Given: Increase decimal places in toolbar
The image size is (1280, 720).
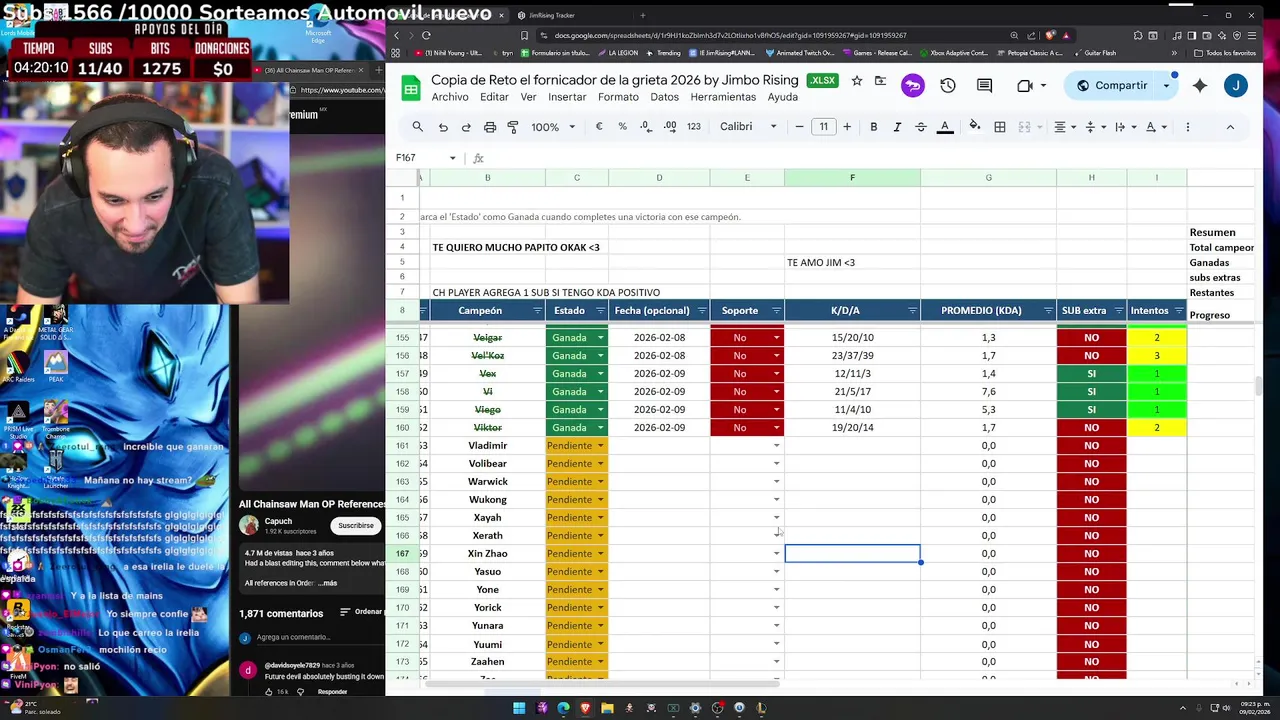Looking at the screenshot, I should tap(670, 127).
